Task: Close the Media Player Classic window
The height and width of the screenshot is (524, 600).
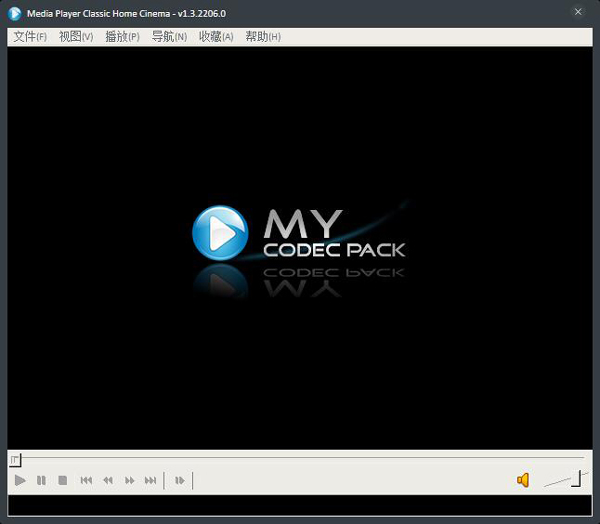Action: coord(578,12)
